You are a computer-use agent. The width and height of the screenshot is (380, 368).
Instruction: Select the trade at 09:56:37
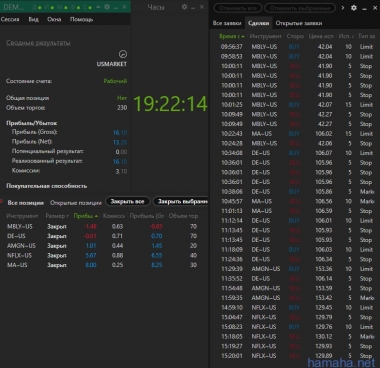(x=295, y=47)
